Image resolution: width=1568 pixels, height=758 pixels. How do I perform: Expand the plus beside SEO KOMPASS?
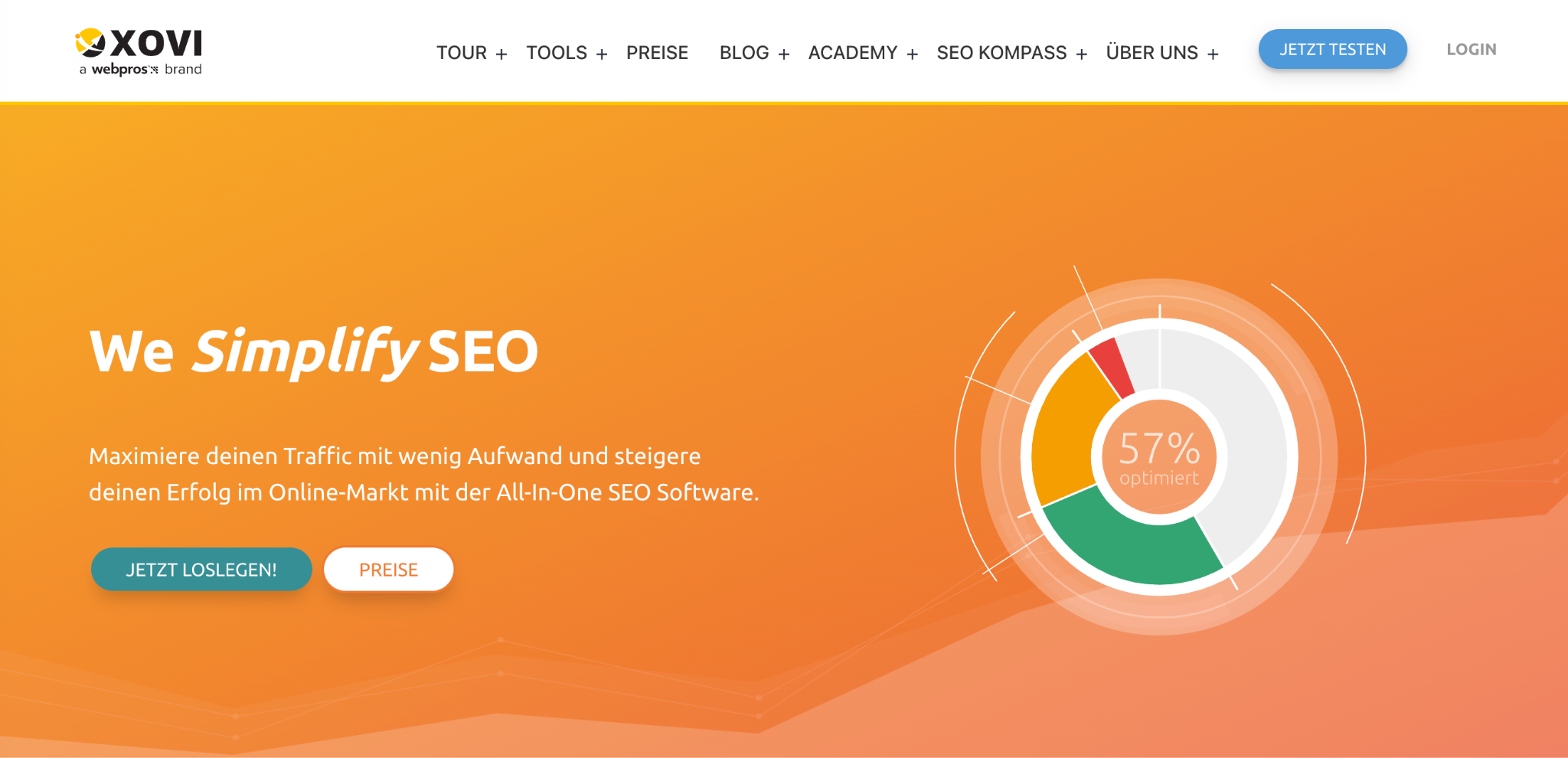tap(1082, 54)
